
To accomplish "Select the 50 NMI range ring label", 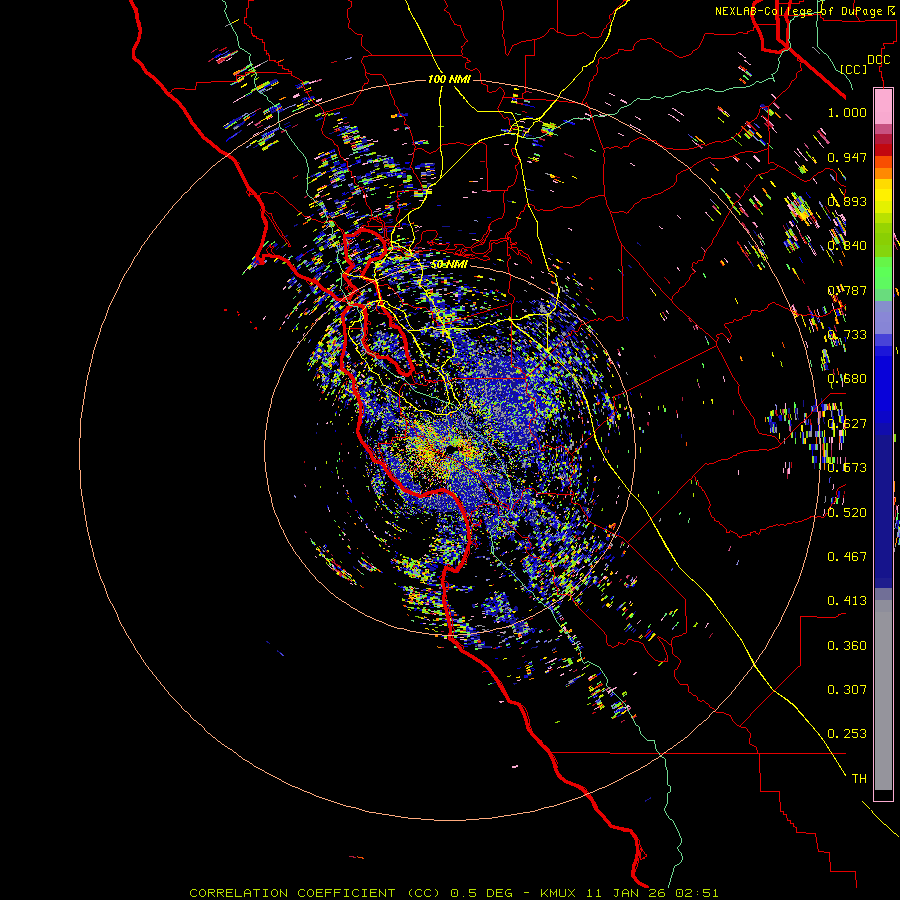I will point(449,265).
